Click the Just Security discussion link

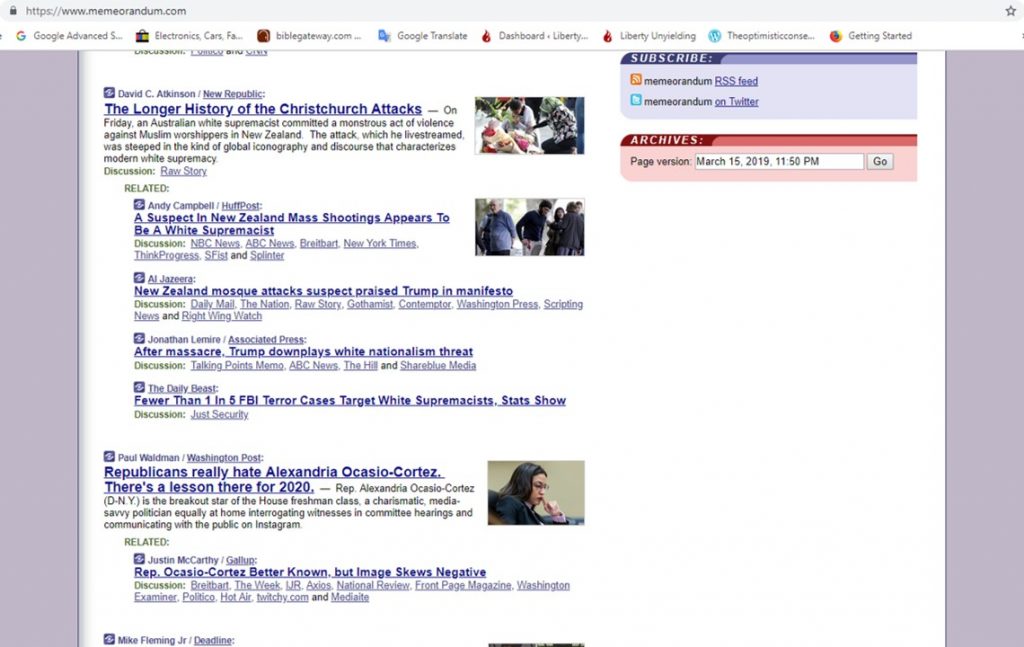[219, 415]
